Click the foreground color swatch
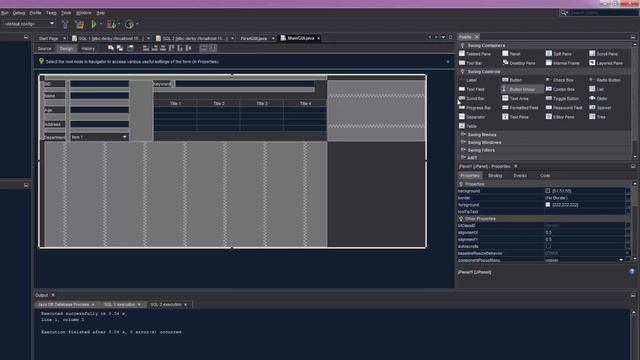Screen dimensions: 640x360 pos(548,204)
